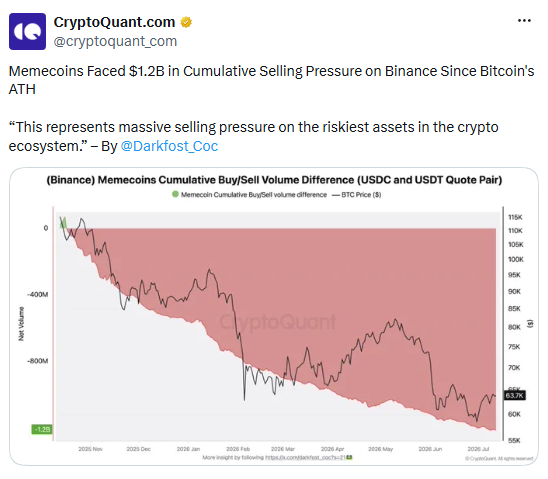Image resolution: width=548 pixels, height=479 pixels.
Task: Open the three-dot more options menu
Action: pyautogui.click(x=524, y=21)
